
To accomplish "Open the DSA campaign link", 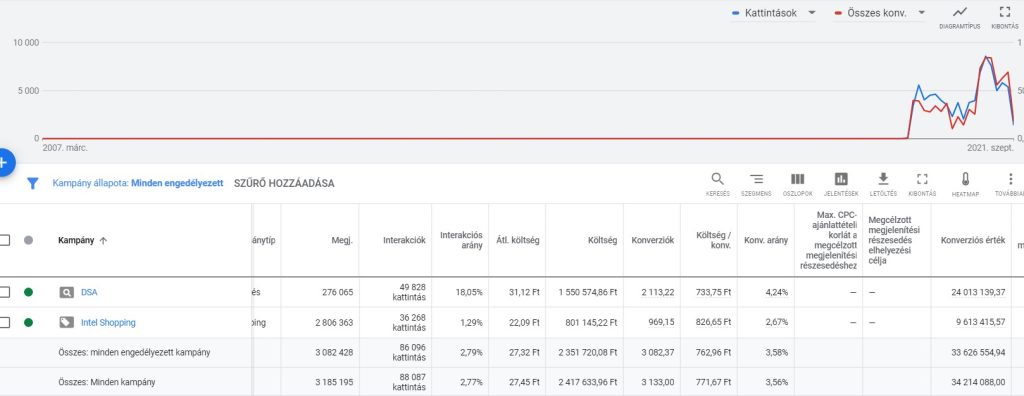I will point(89,293).
